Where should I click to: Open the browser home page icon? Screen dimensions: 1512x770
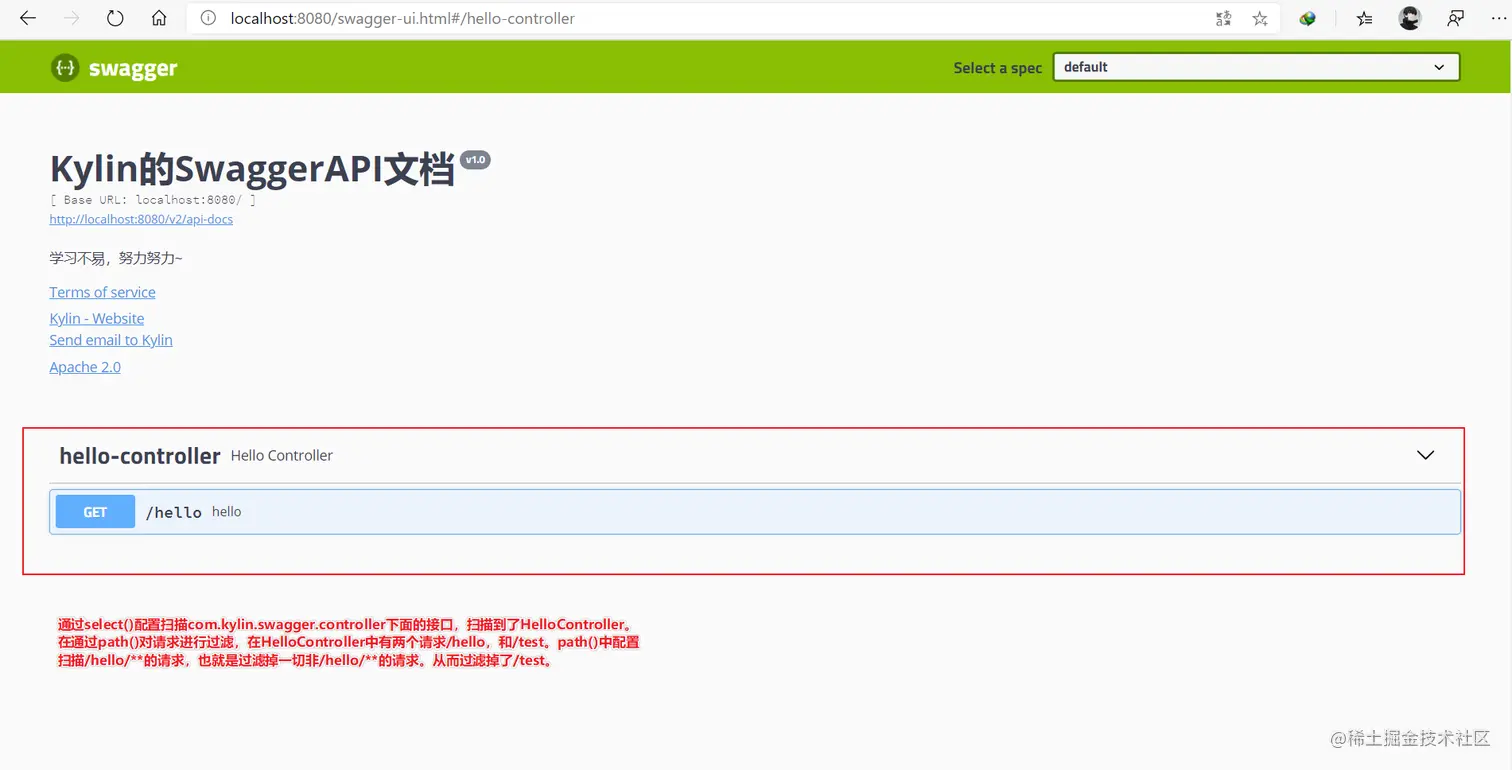(159, 18)
